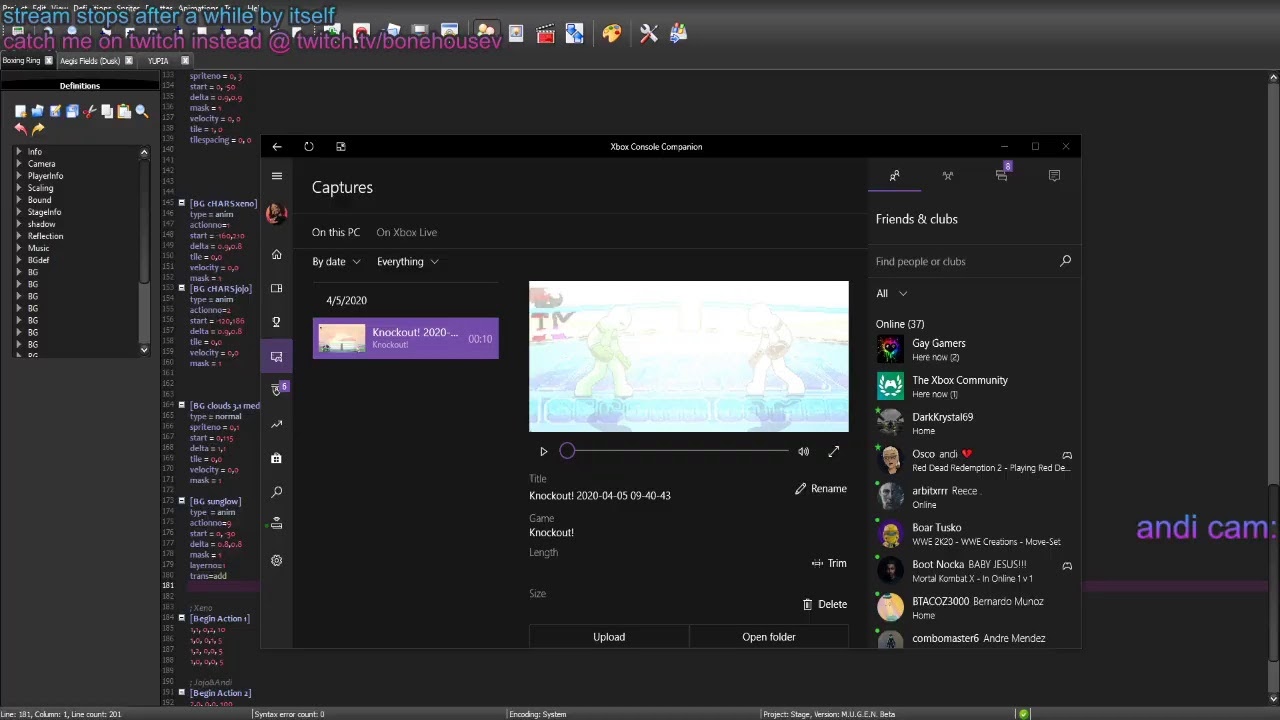Open the Gay Gamers club entry
Image resolution: width=1280 pixels, height=720 pixels.
pyautogui.click(x=974, y=350)
